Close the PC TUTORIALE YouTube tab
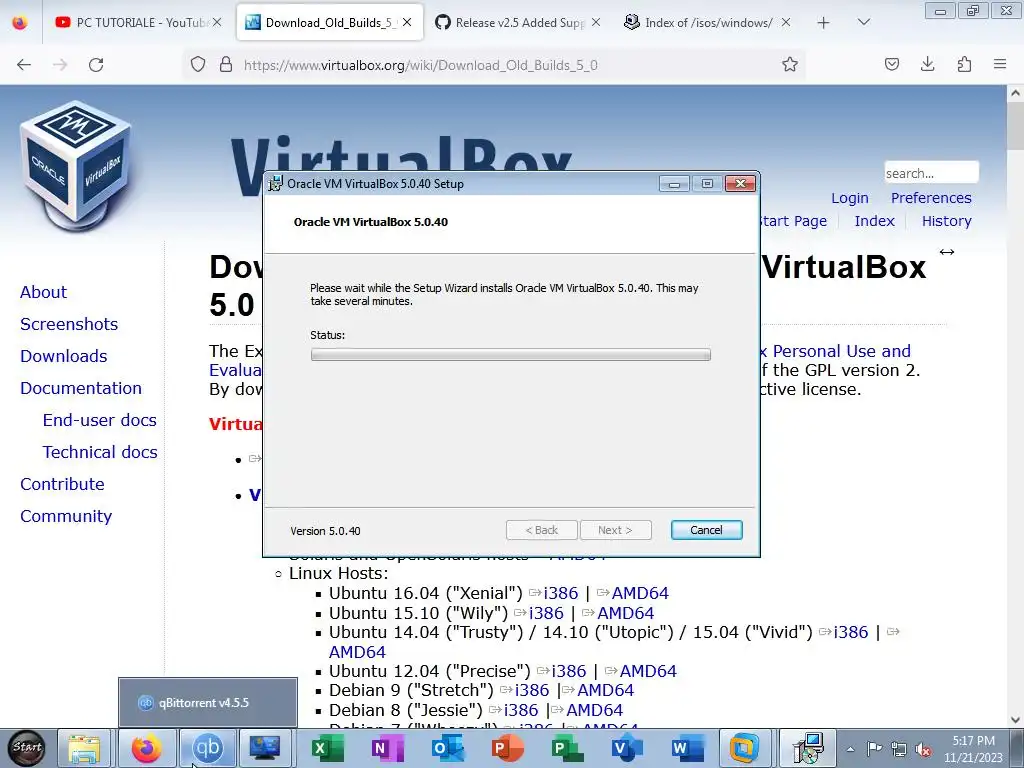1024x768 pixels. coord(217,22)
